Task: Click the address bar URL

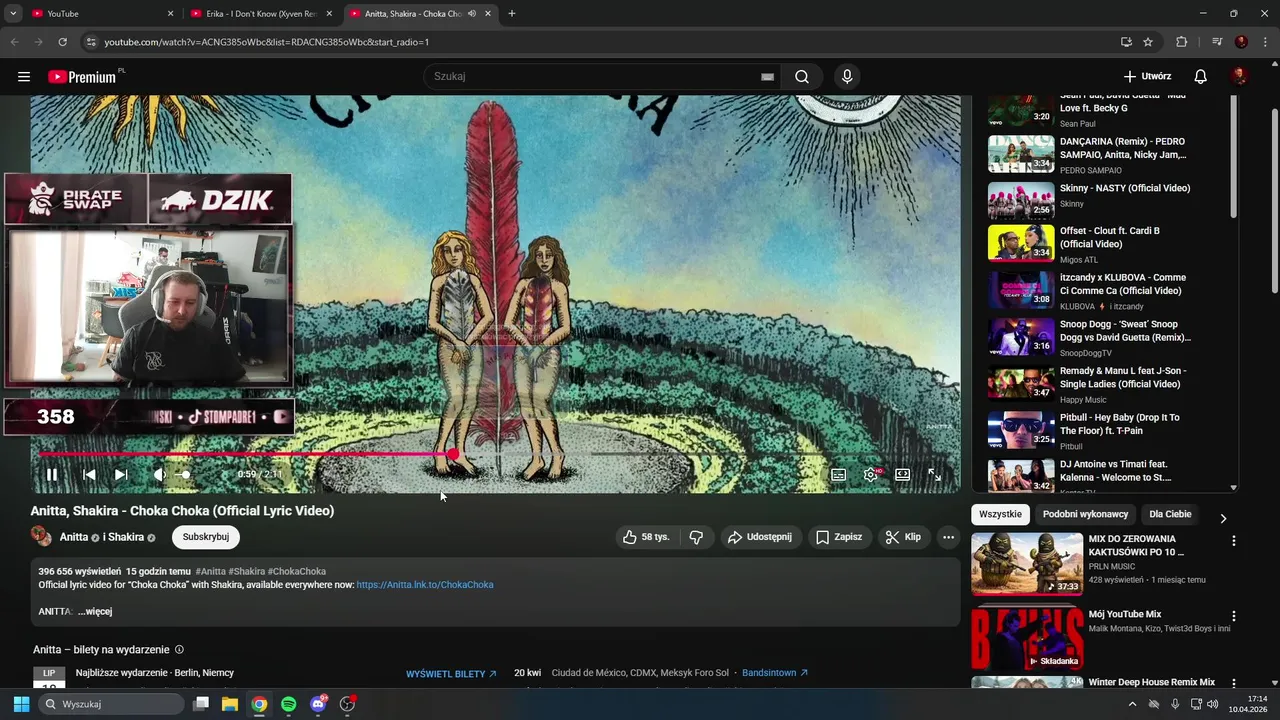Action: point(267,42)
